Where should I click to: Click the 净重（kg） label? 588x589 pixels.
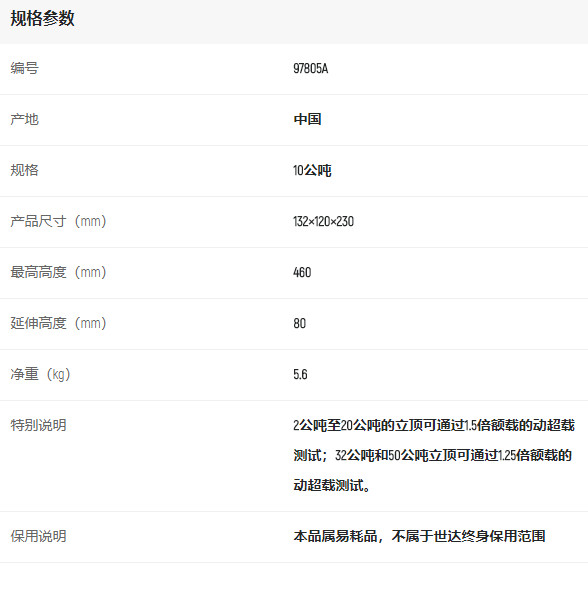tap(41, 374)
